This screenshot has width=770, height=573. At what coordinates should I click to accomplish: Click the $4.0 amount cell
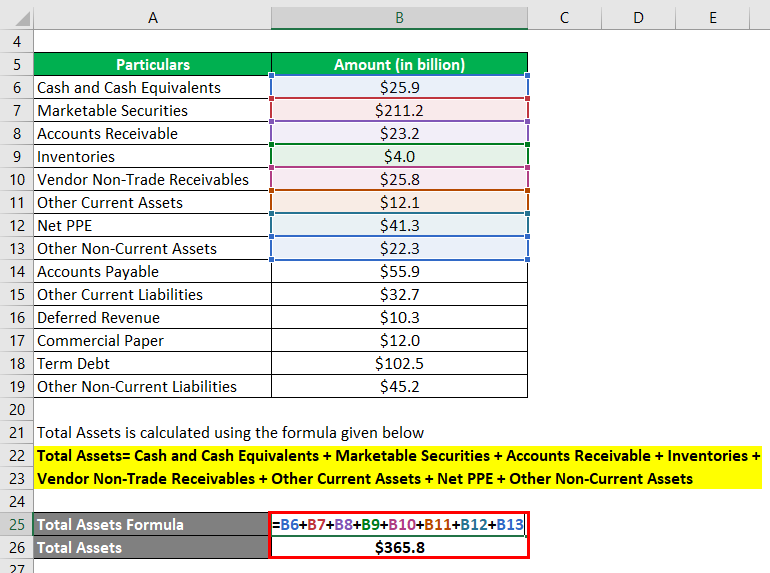pos(399,156)
